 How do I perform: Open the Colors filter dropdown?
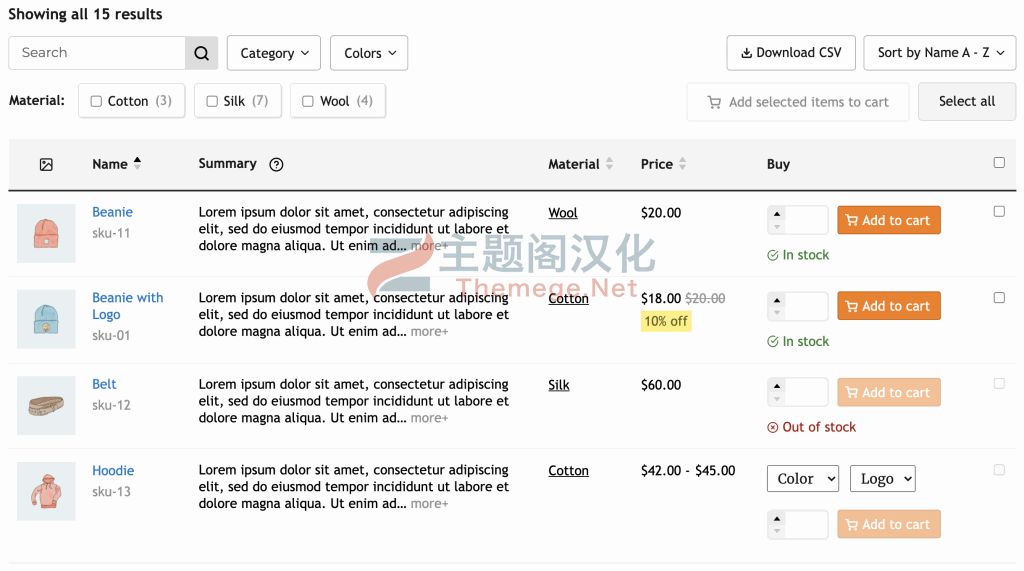coord(369,53)
